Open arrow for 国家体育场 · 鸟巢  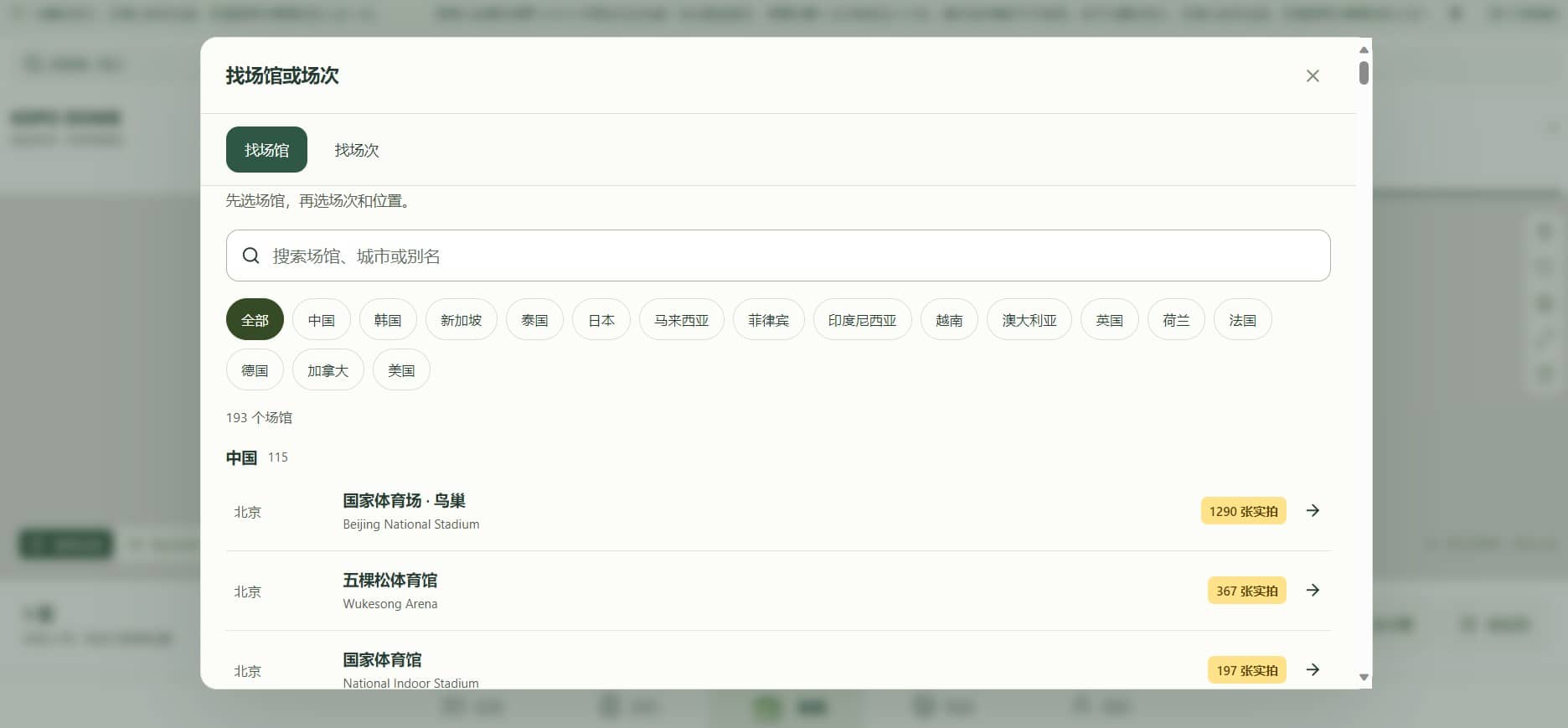tap(1313, 511)
